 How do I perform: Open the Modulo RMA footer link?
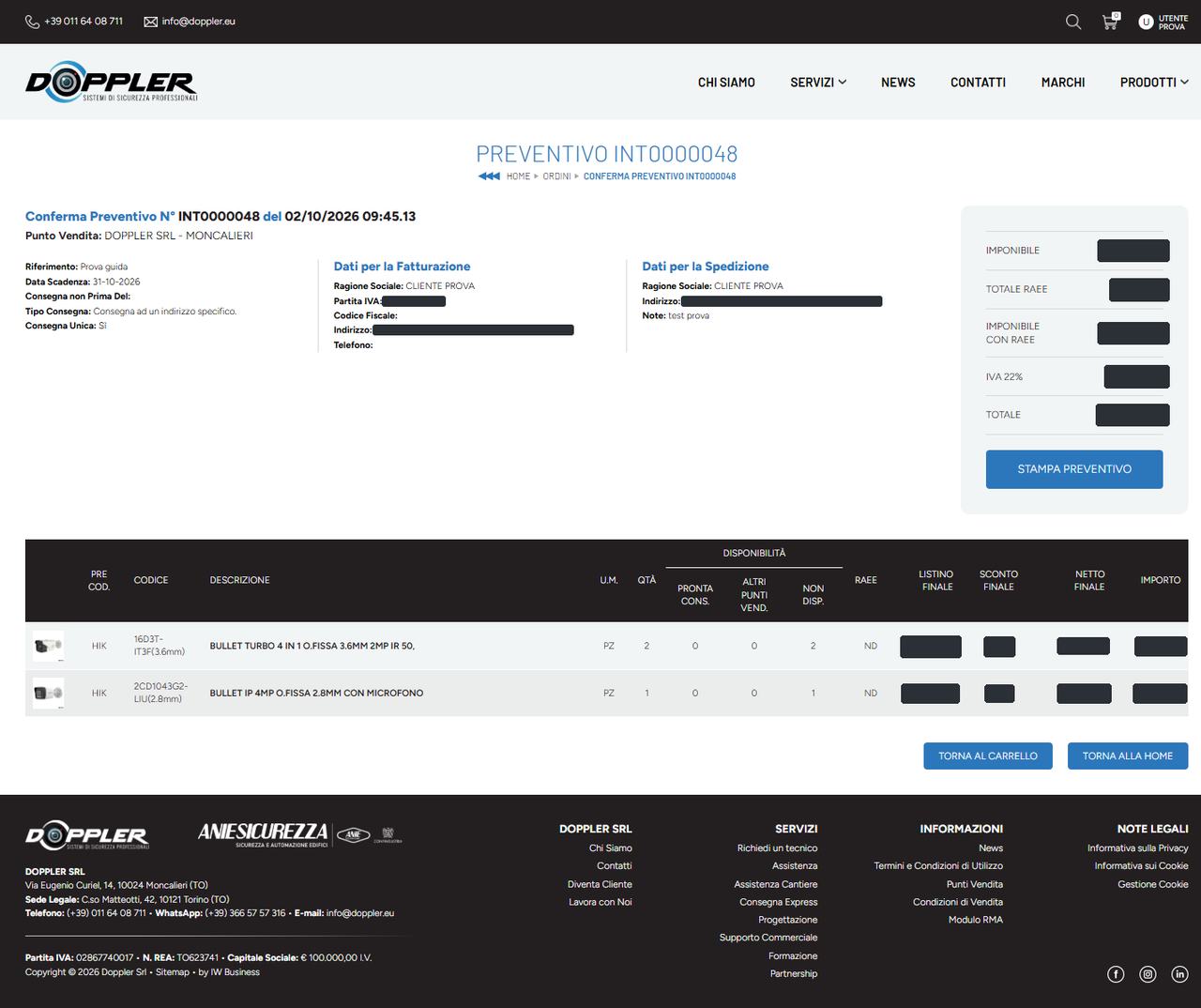[976, 920]
